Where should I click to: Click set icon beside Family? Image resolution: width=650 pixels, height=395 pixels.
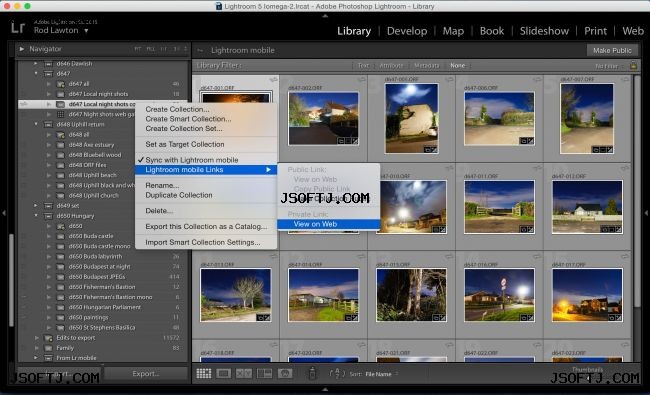49,348
